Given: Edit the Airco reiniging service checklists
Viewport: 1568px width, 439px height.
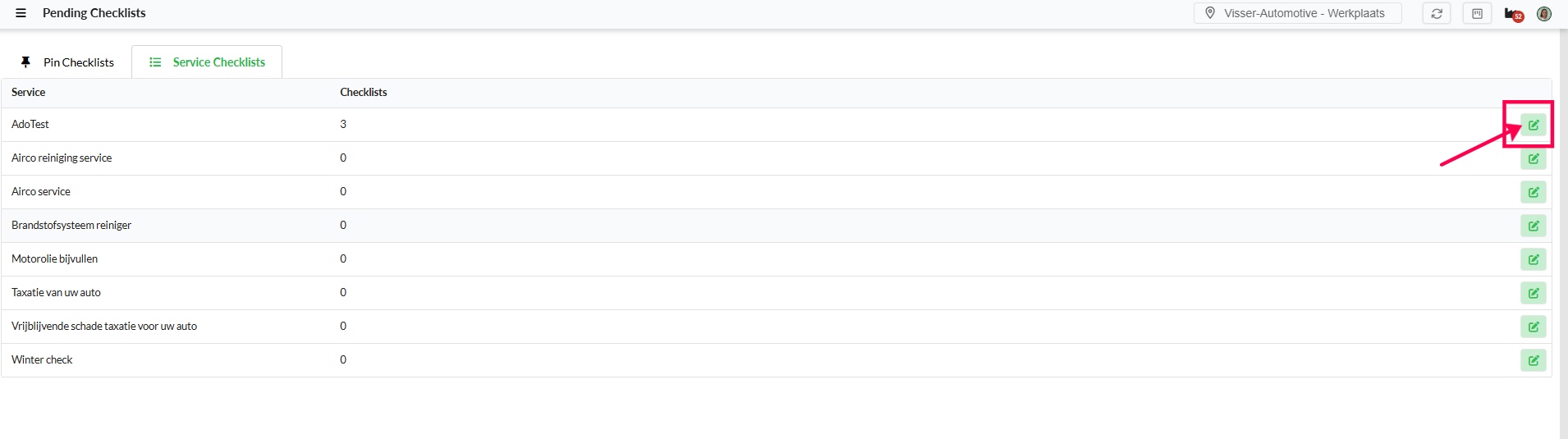Looking at the screenshot, I should pos(1533,158).
